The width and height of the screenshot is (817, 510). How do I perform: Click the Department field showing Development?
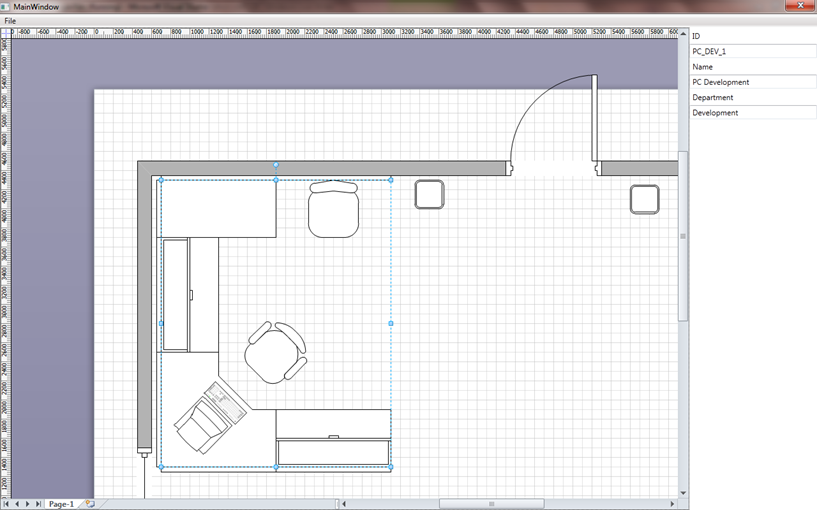pyautogui.click(x=753, y=113)
